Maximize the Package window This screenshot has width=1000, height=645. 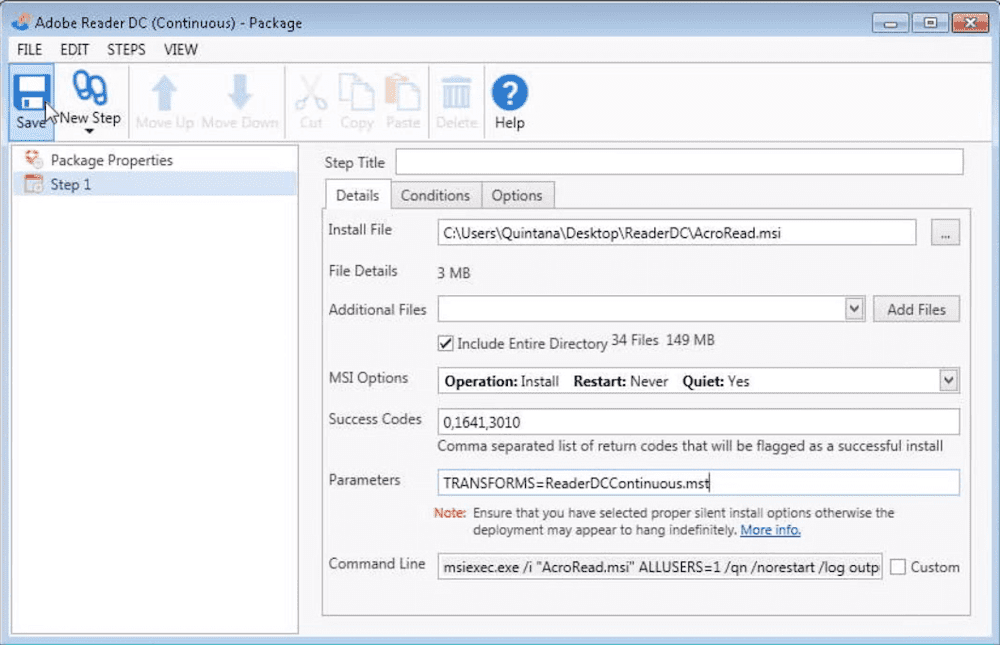click(930, 23)
